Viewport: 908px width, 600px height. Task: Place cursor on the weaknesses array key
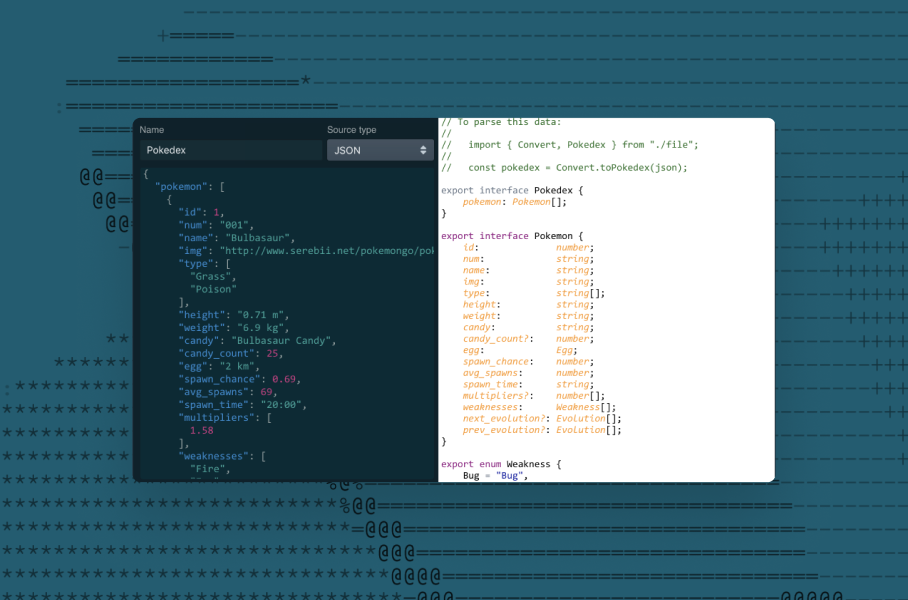tap(214, 455)
